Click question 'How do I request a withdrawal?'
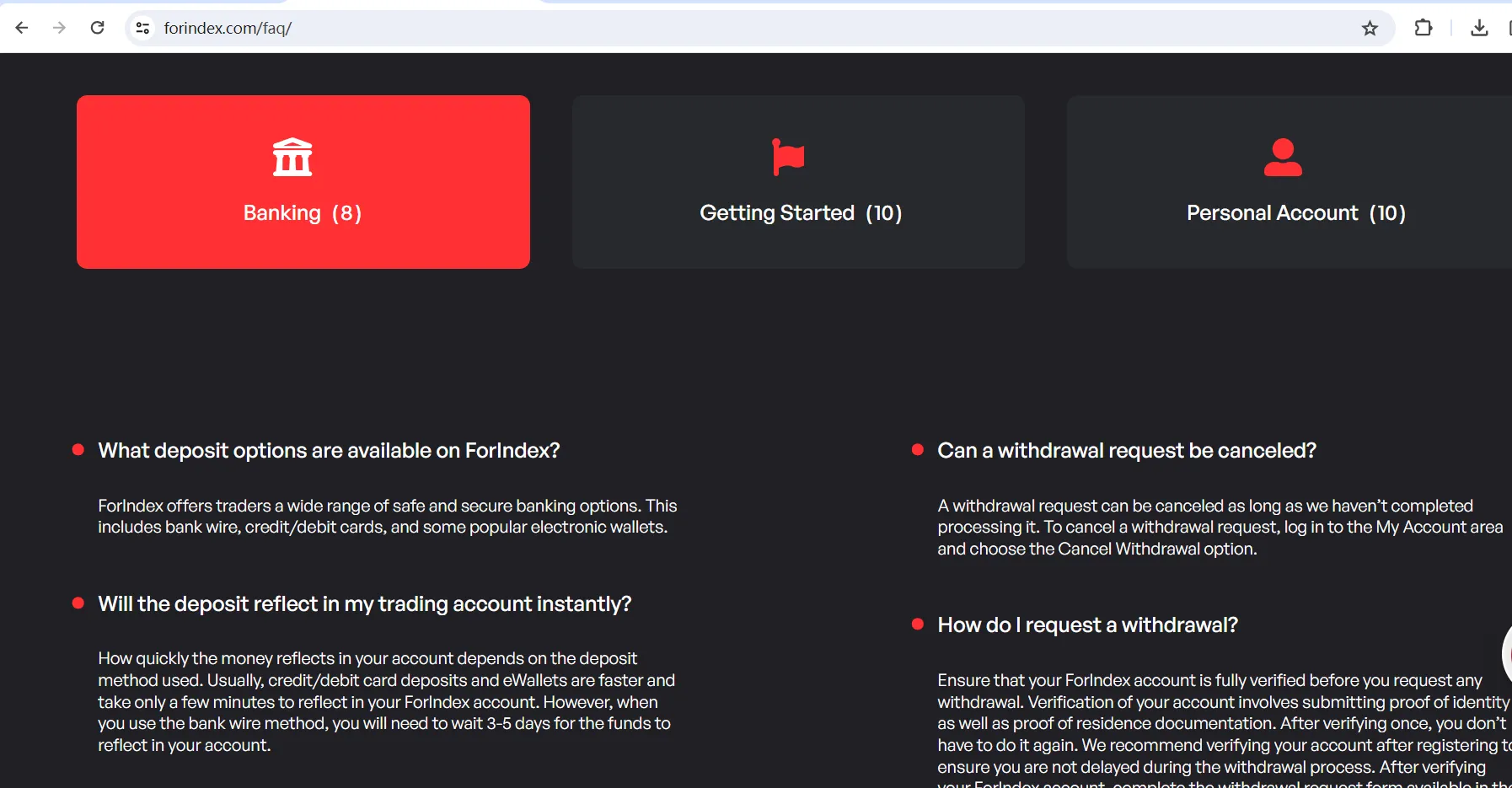 1087,625
